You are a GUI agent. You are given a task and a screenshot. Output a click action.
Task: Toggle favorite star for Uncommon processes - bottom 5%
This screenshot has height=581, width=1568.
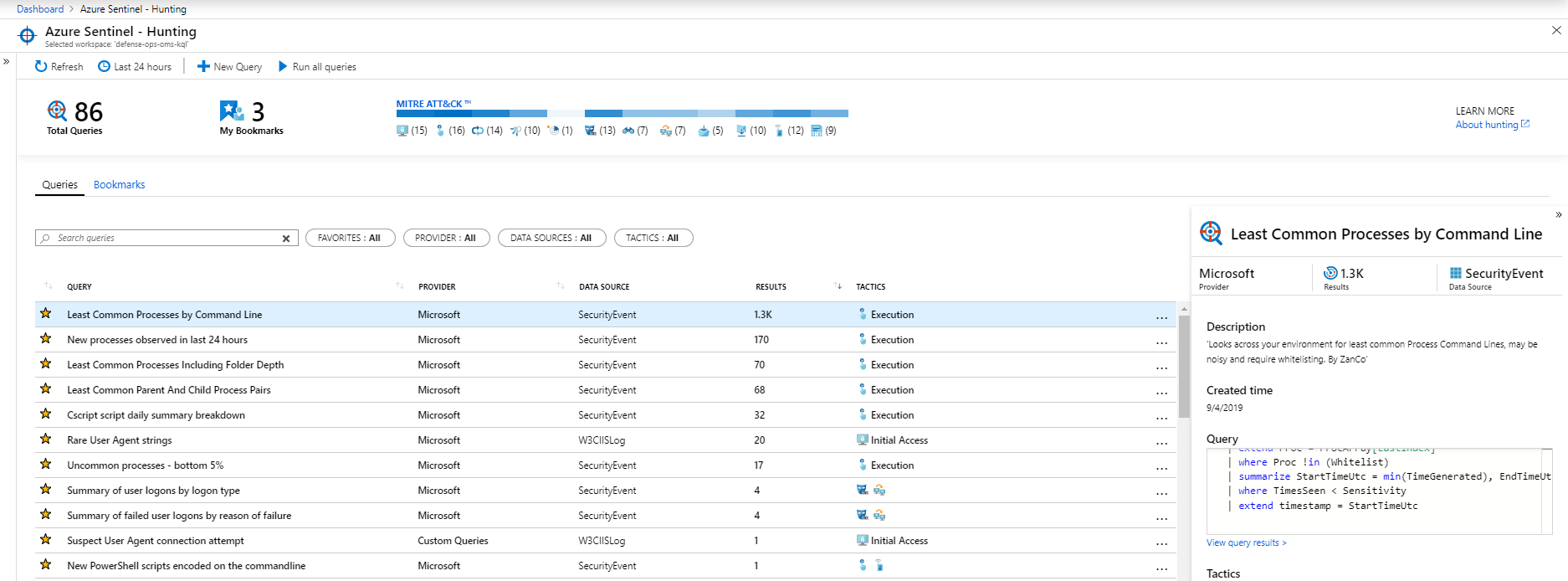pos(46,465)
